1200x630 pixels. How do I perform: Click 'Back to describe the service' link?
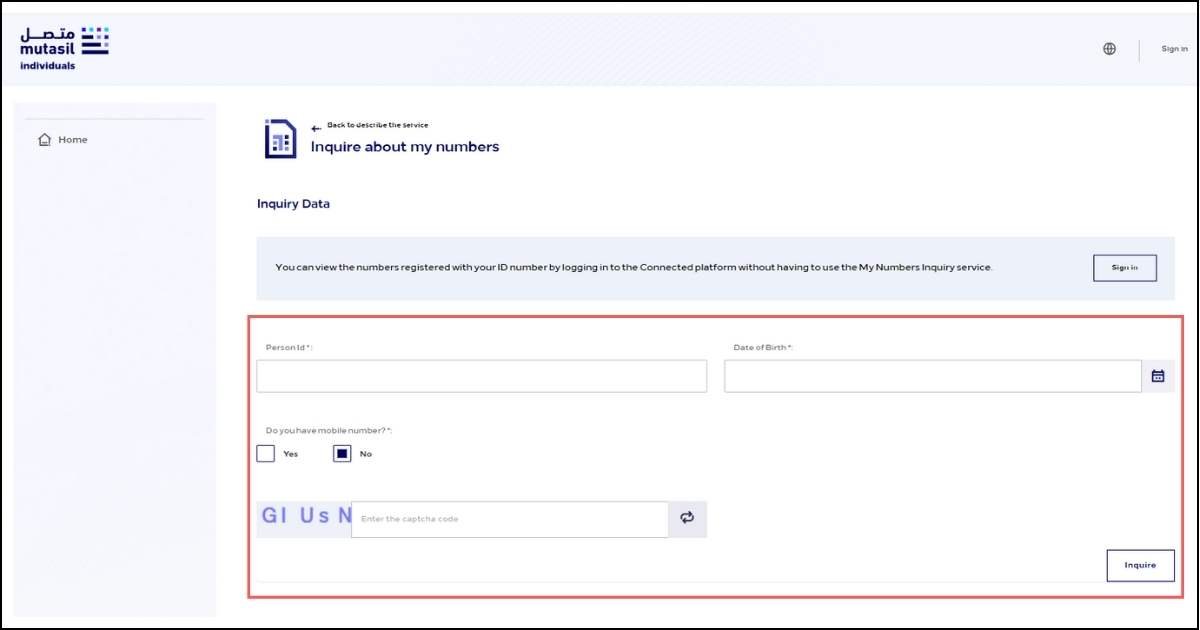point(376,124)
